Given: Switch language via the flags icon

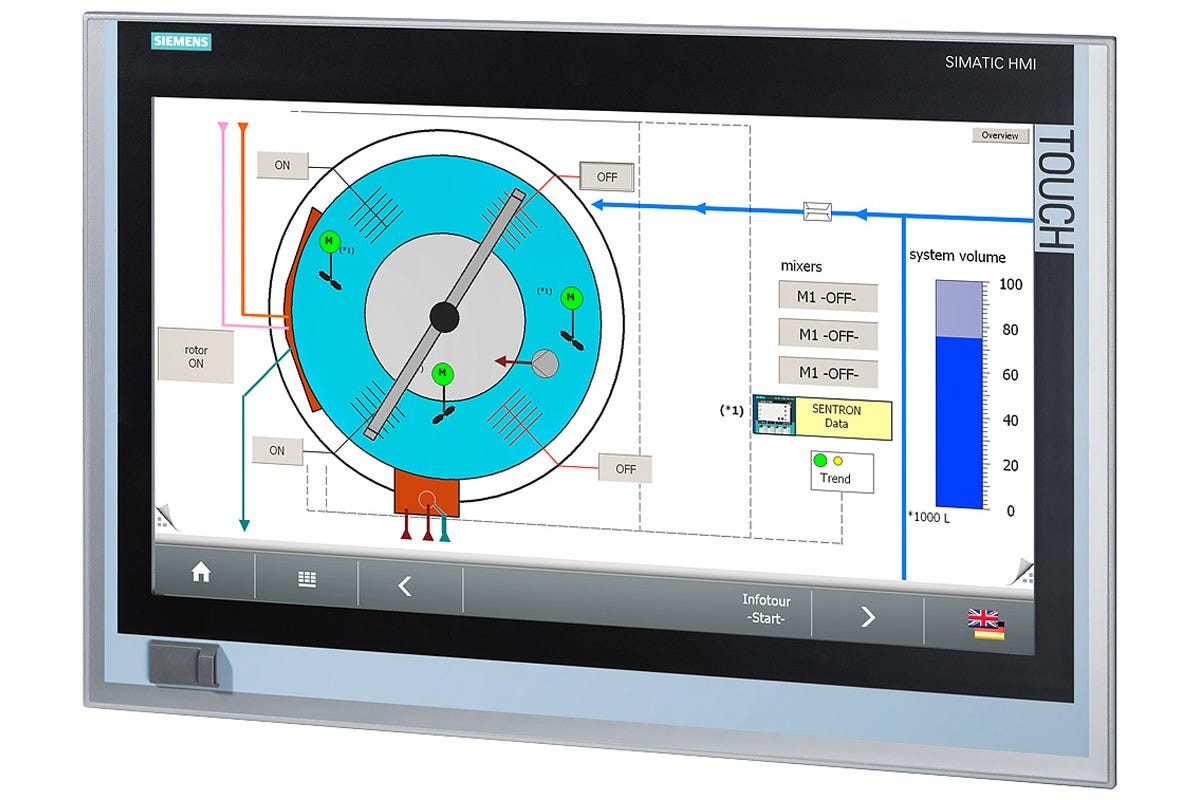Looking at the screenshot, I should point(986,625).
